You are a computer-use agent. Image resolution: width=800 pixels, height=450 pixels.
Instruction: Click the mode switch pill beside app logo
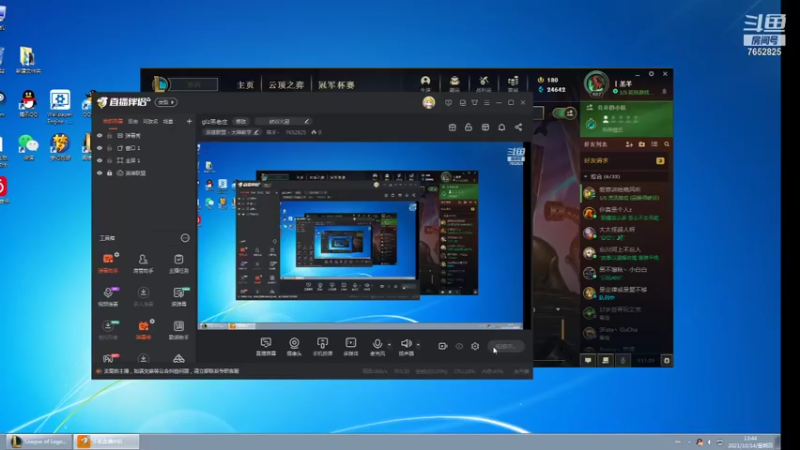coord(166,103)
